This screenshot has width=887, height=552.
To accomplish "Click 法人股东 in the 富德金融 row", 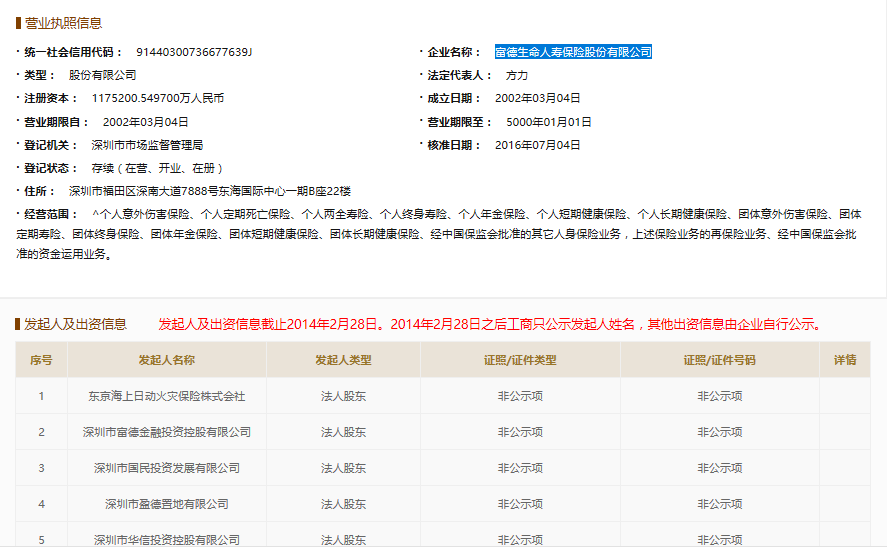I will coord(343,432).
